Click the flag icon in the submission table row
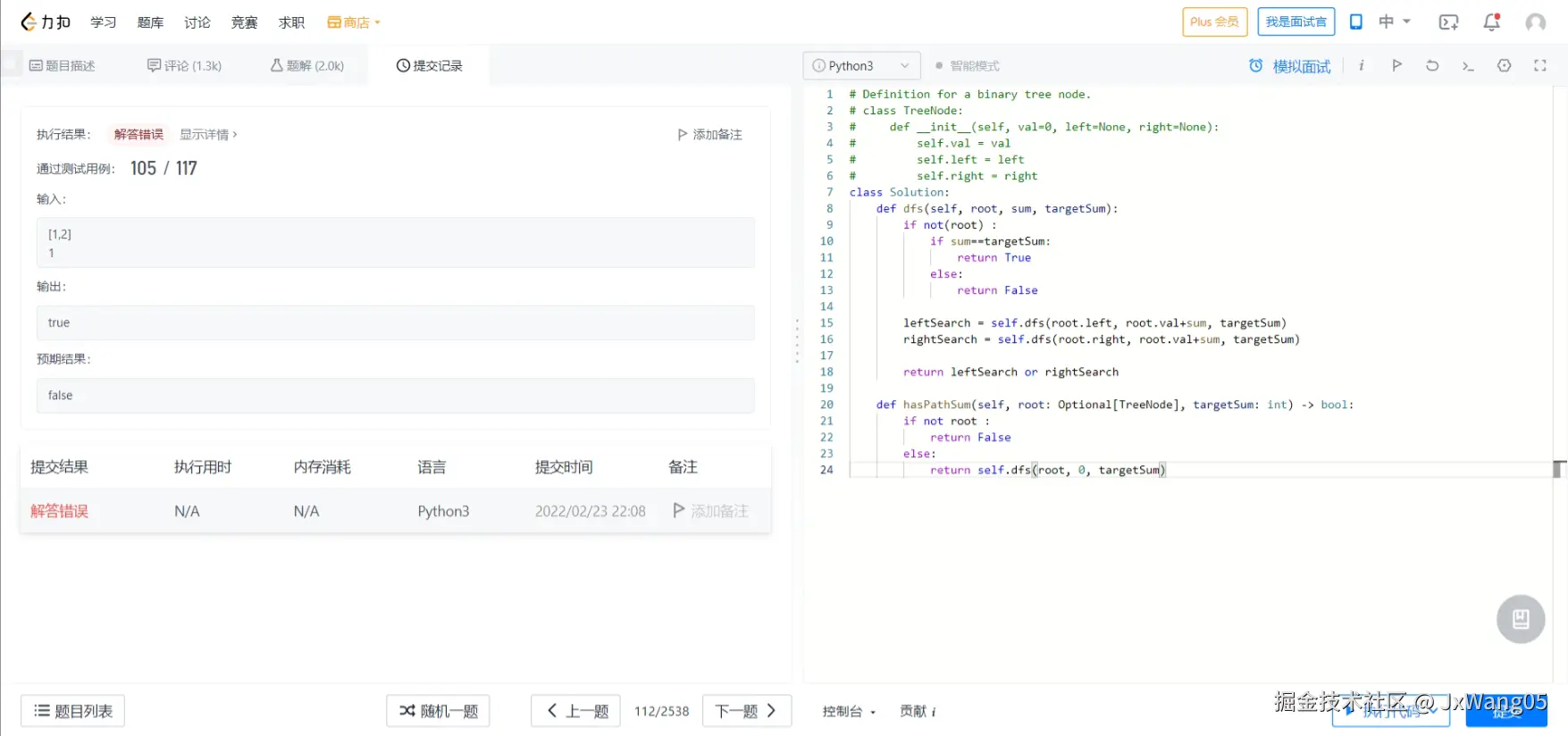 pyautogui.click(x=679, y=510)
